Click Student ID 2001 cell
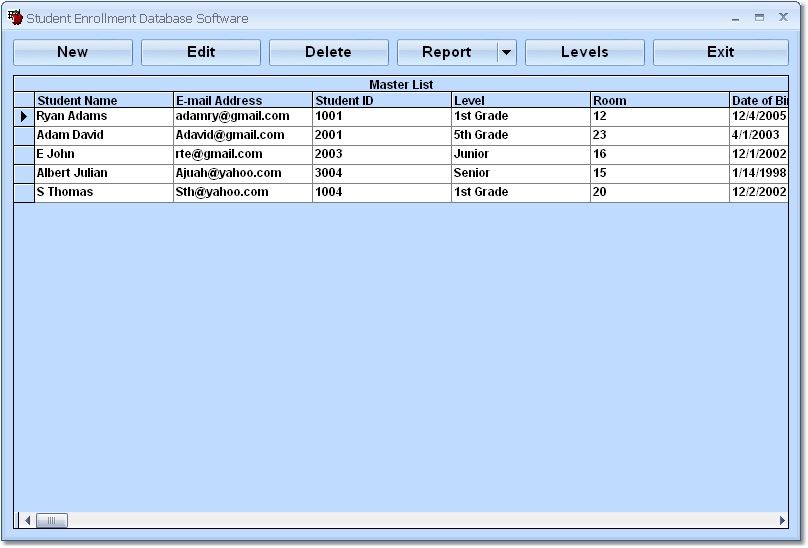Screen dimensions: 808x548 (382, 136)
